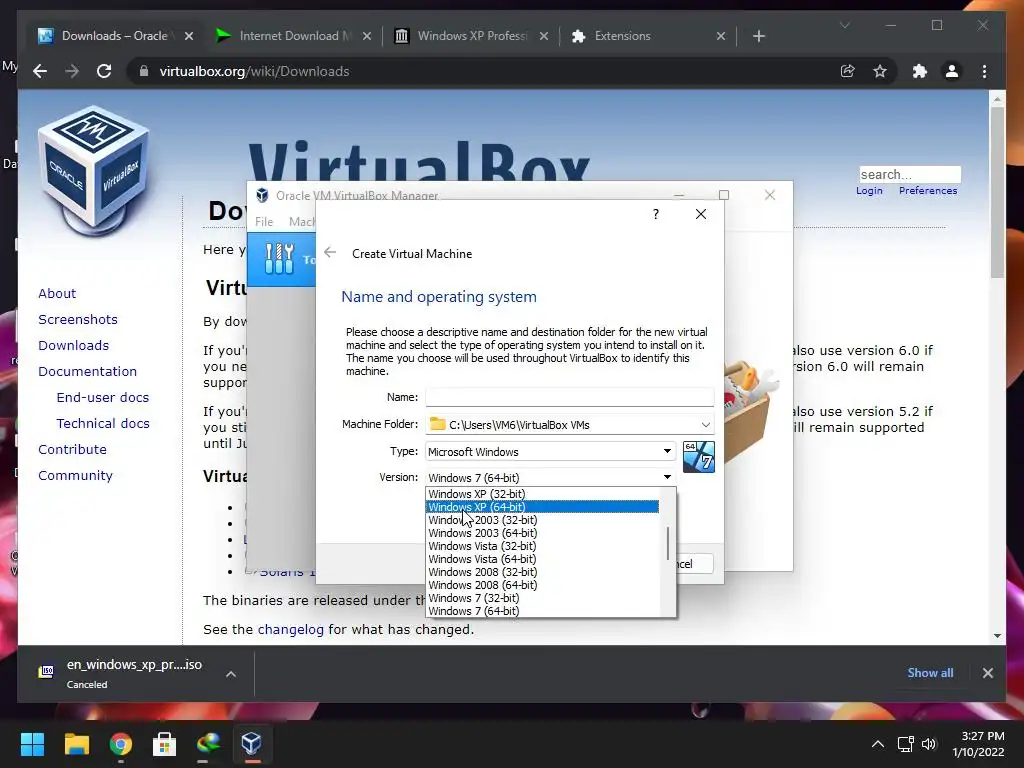Viewport: 1024px width, 768px height.
Task: Open Microsoft Store from taskbar
Action: pos(165,744)
